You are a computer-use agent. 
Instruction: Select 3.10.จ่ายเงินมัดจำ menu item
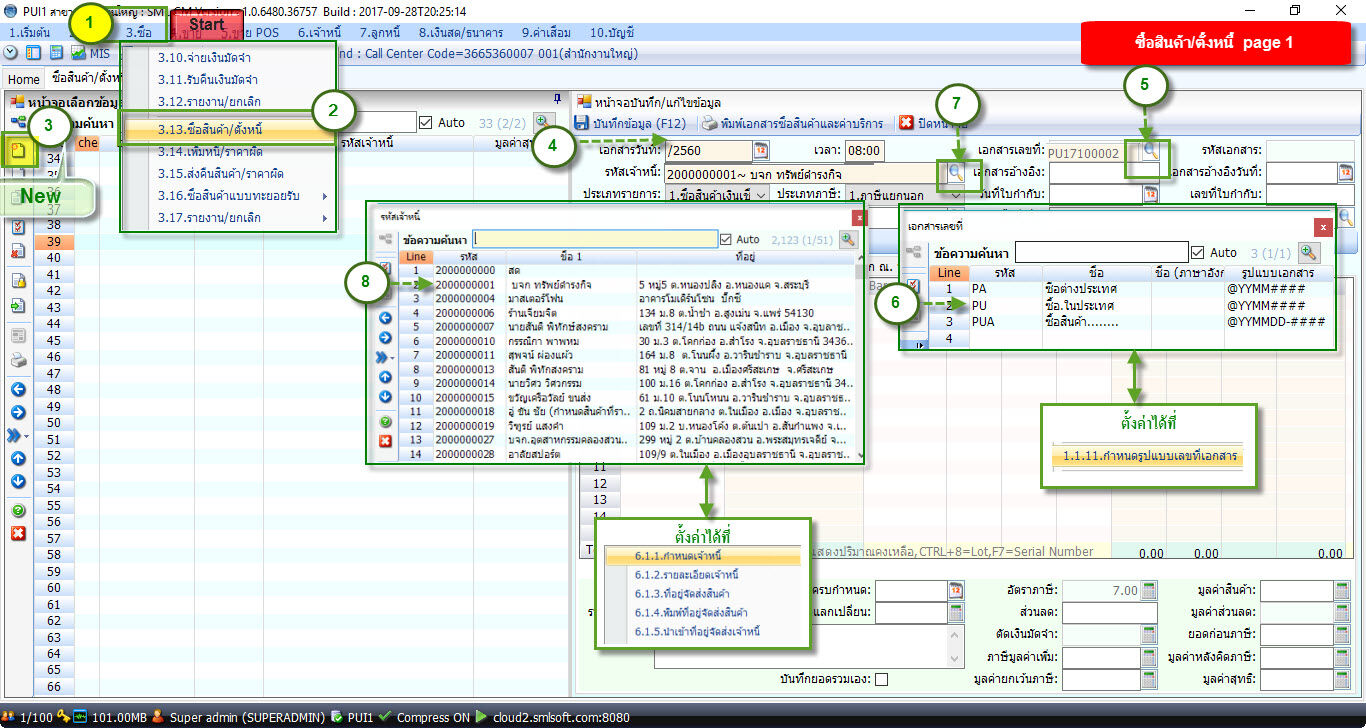pos(229,57)
